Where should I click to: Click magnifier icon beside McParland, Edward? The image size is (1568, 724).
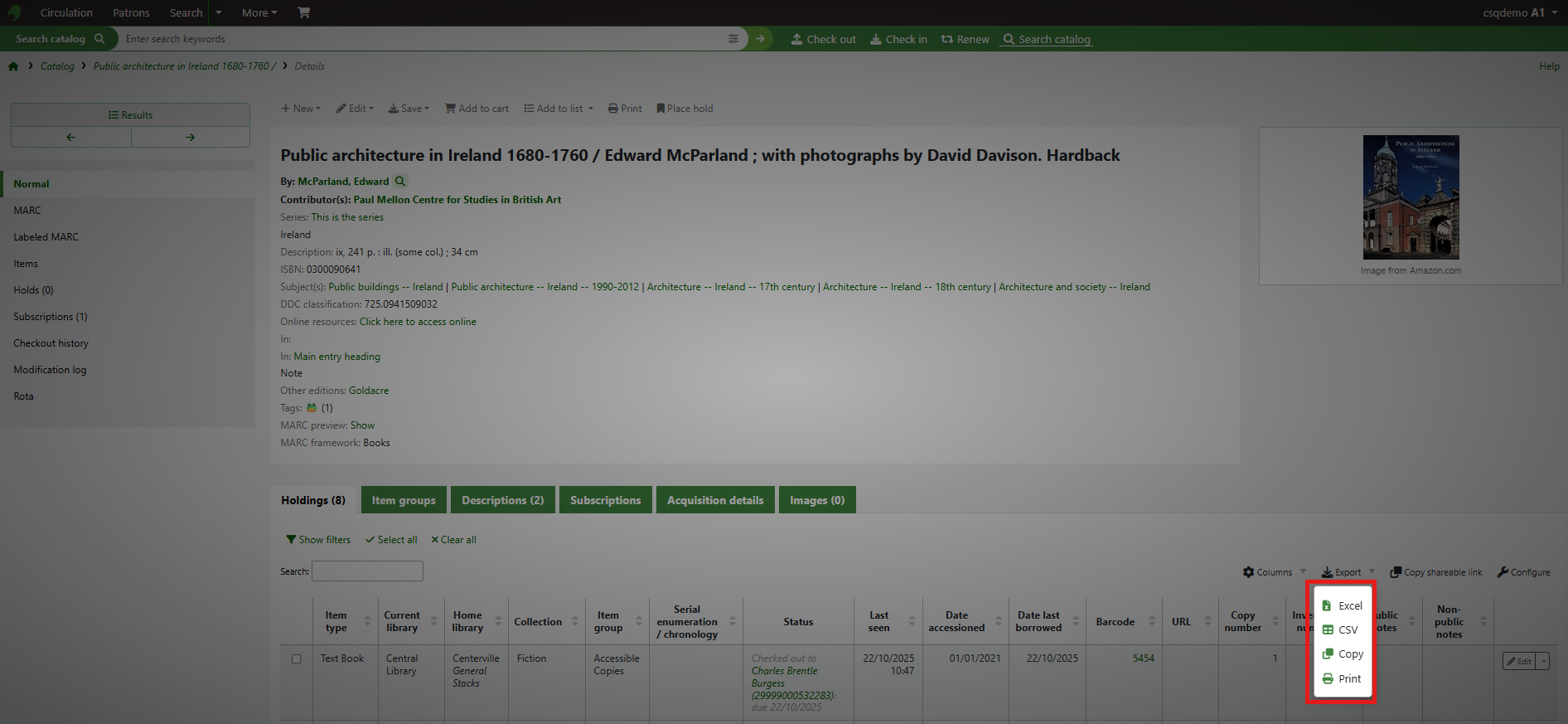400,182
